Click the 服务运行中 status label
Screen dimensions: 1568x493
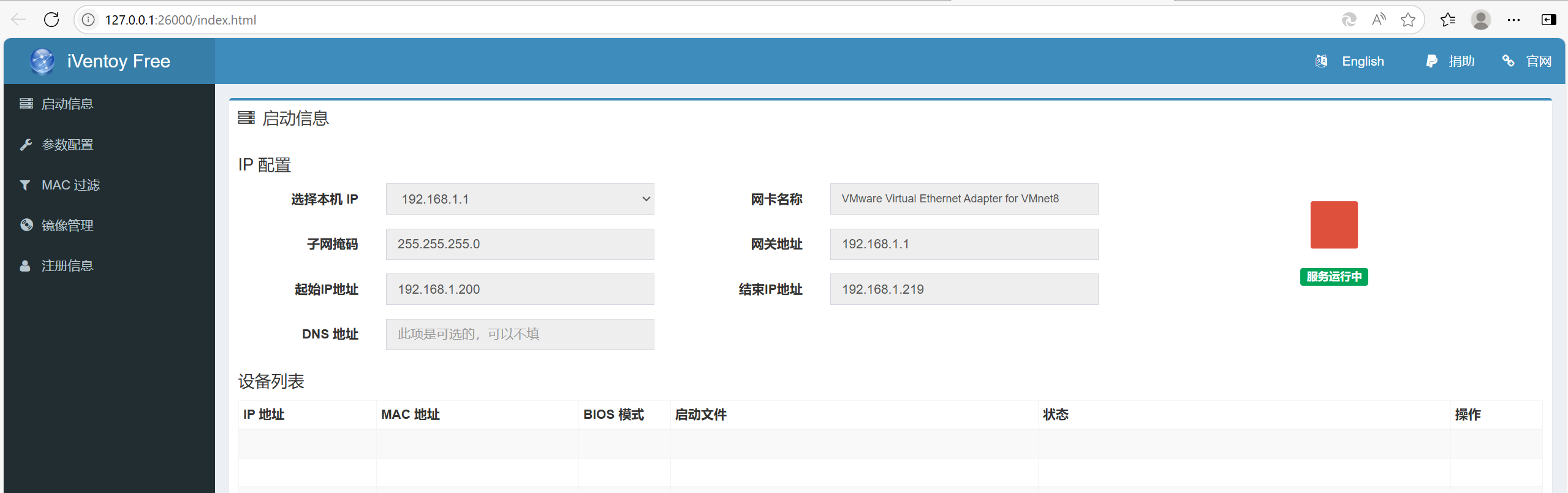tap(1334, 277)
